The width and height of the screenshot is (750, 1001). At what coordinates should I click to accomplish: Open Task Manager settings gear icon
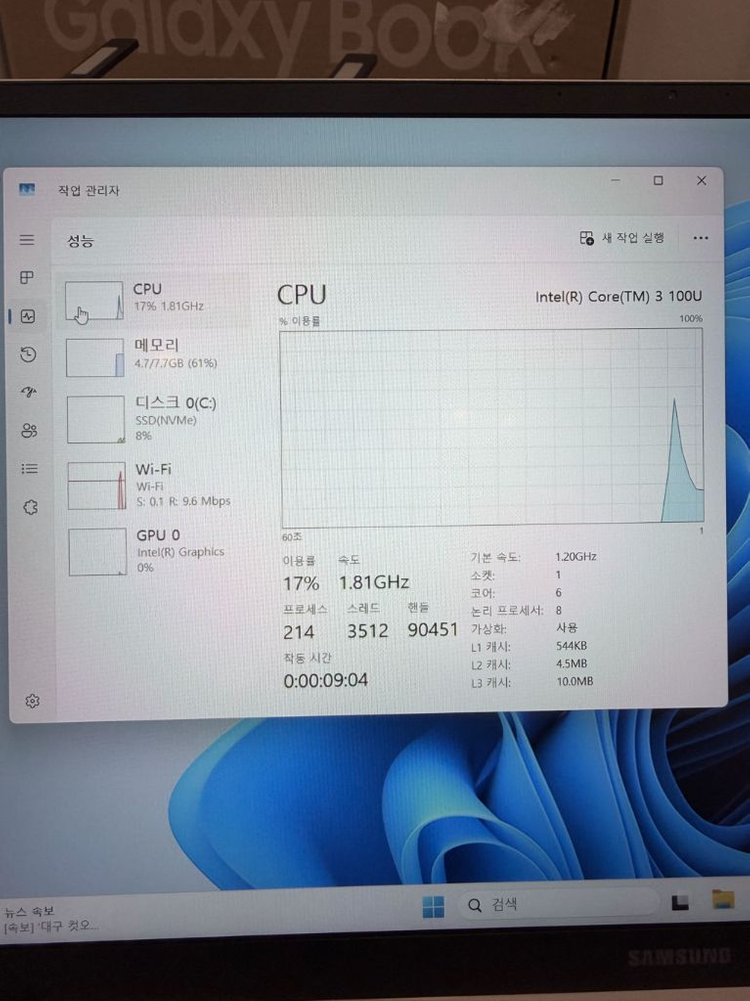[33, 701]
